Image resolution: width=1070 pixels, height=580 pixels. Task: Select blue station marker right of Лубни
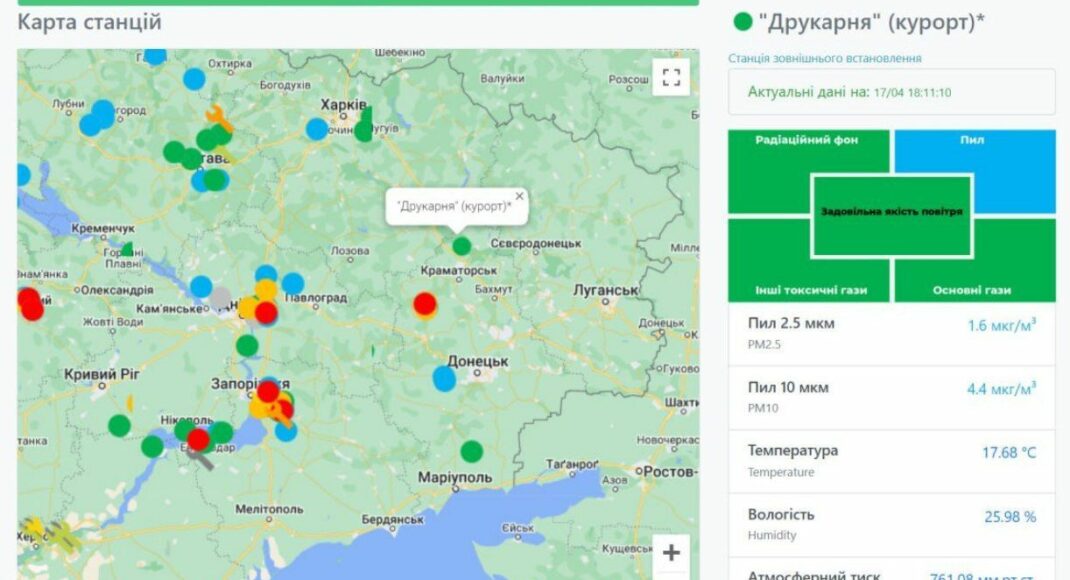[102, 111]
